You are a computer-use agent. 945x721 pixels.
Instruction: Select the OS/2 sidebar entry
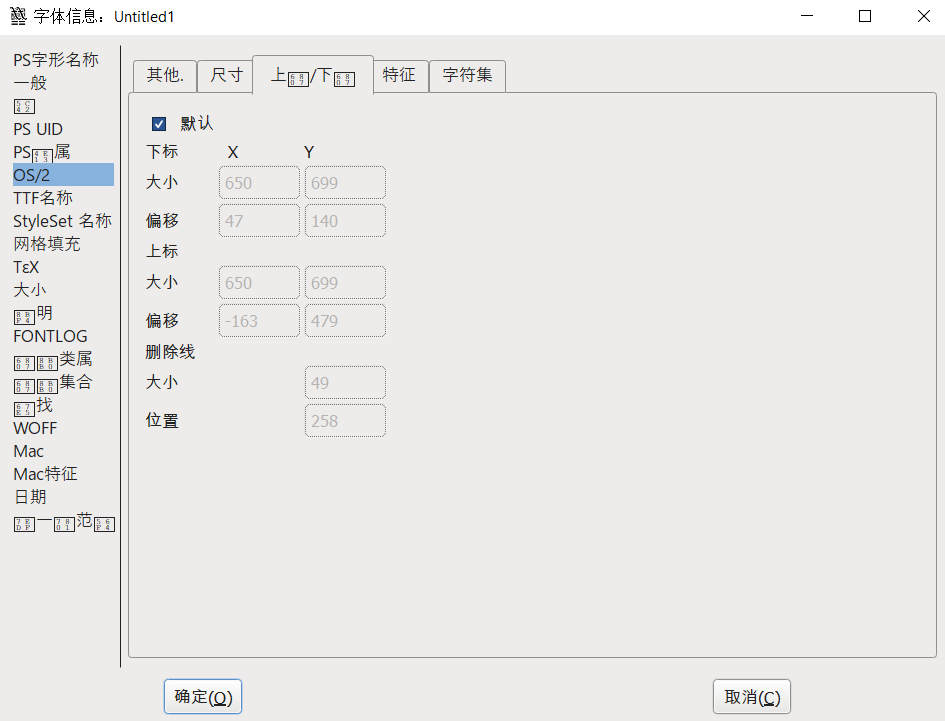point(63,175)
